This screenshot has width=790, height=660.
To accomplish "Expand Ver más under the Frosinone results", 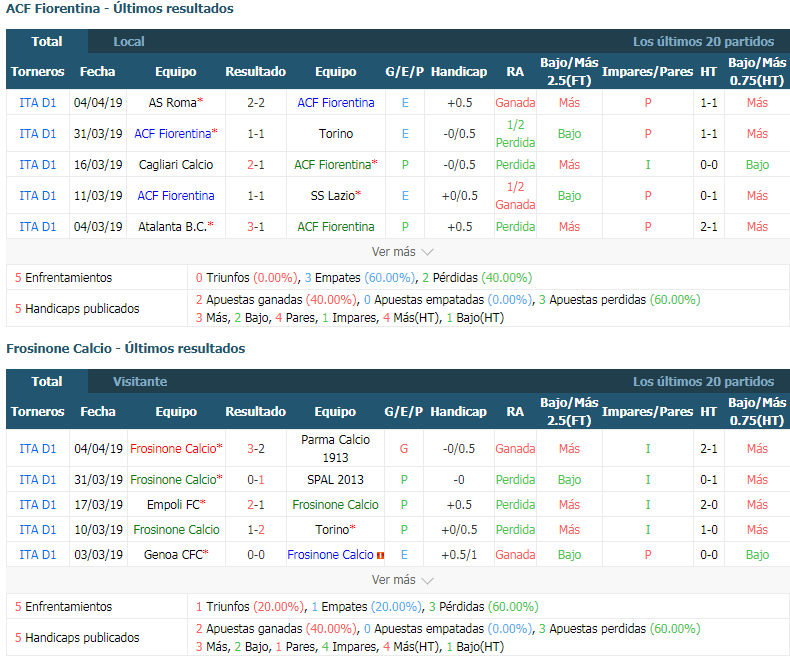I will [402, 580].
